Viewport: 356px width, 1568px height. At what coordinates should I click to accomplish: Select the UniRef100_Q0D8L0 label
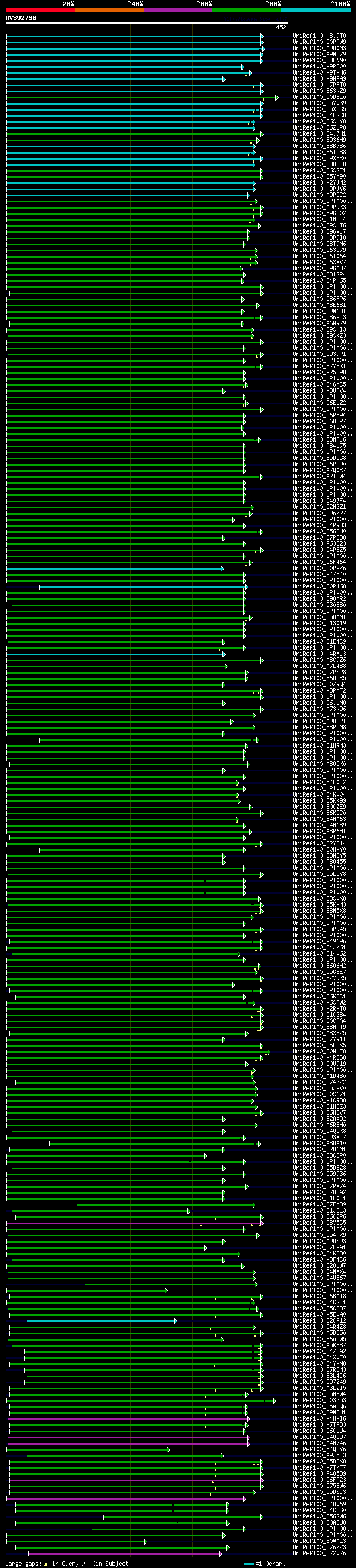tap(319, 97)
